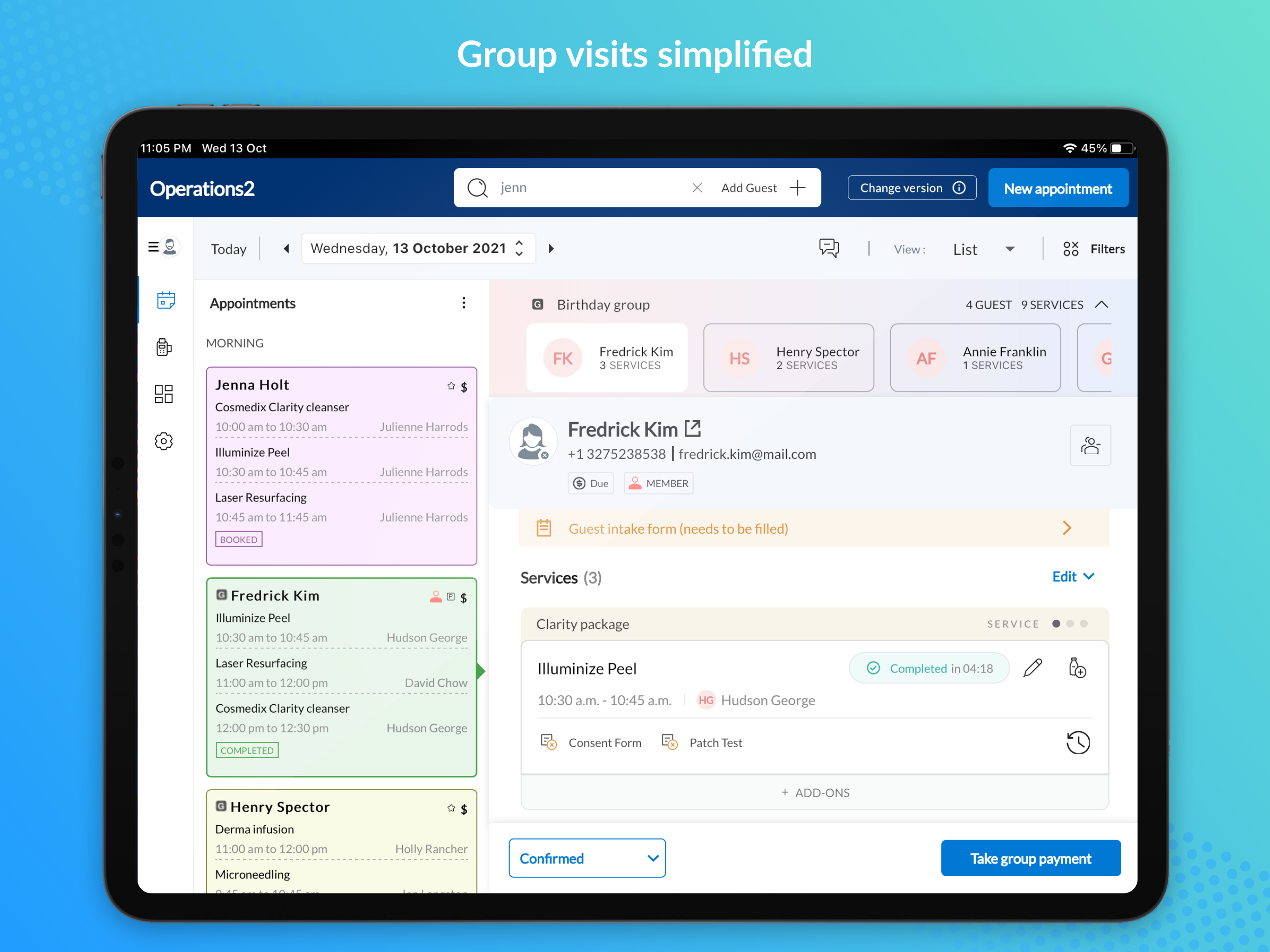Select Henry Spector guest tab
The width and height of the screenshot is (1270, 952).
(x=788, y=358)
